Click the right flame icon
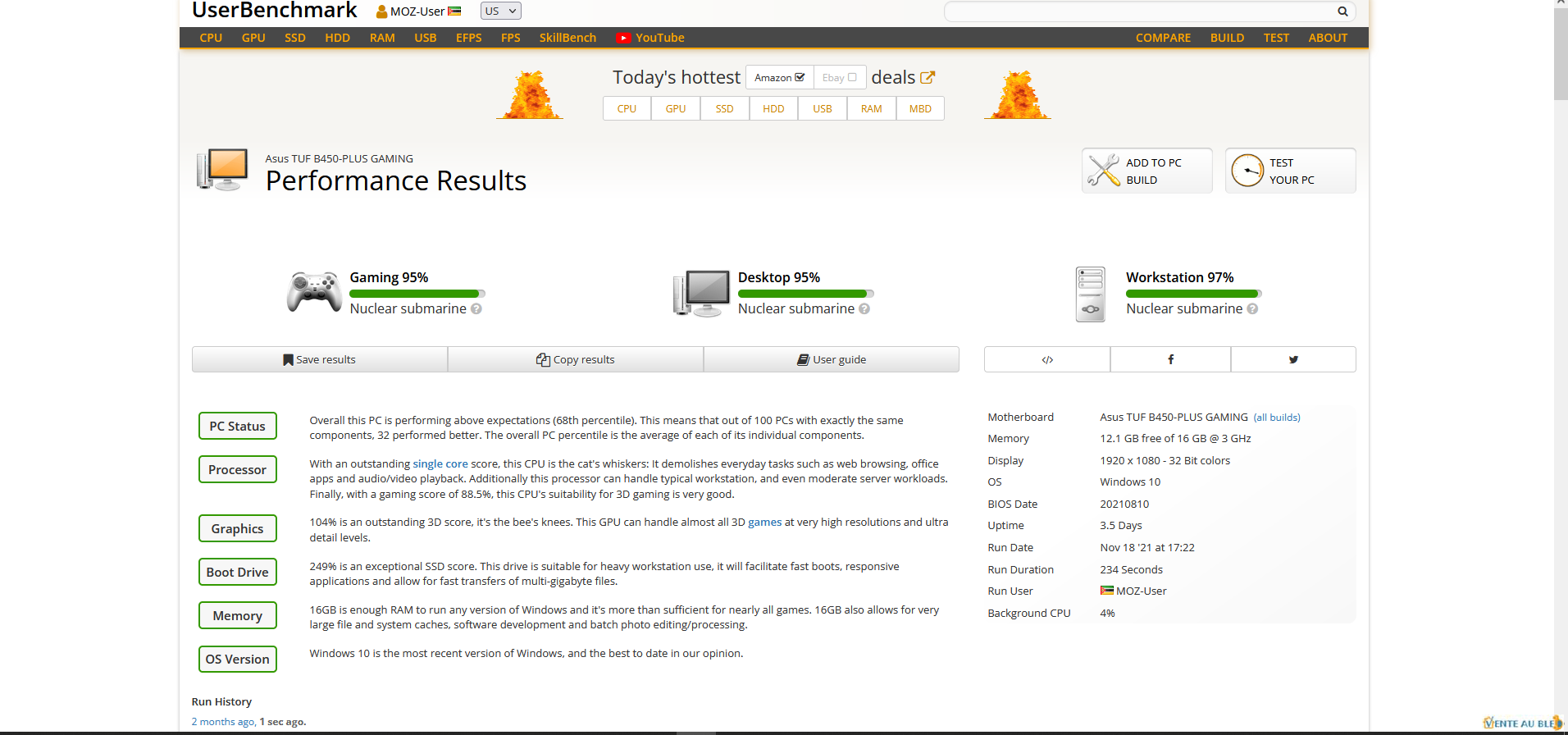Image resolution: width=1568 pixels, height=735 pixels. tap(1017, 95)
